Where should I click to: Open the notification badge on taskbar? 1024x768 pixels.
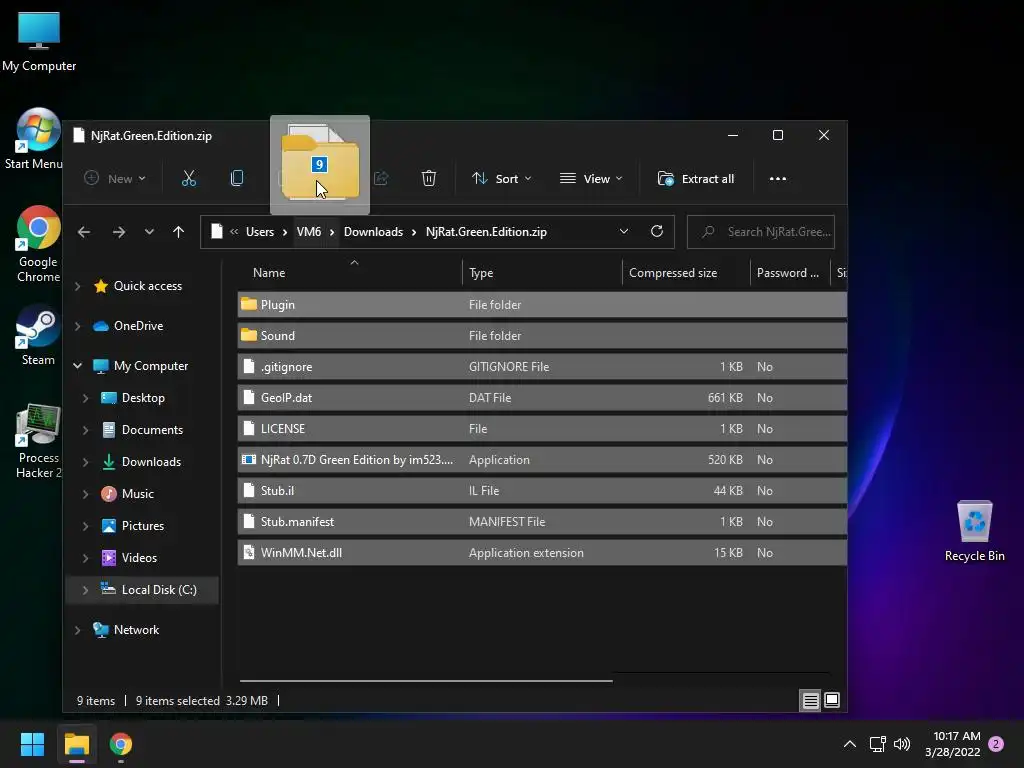[996, 744]
